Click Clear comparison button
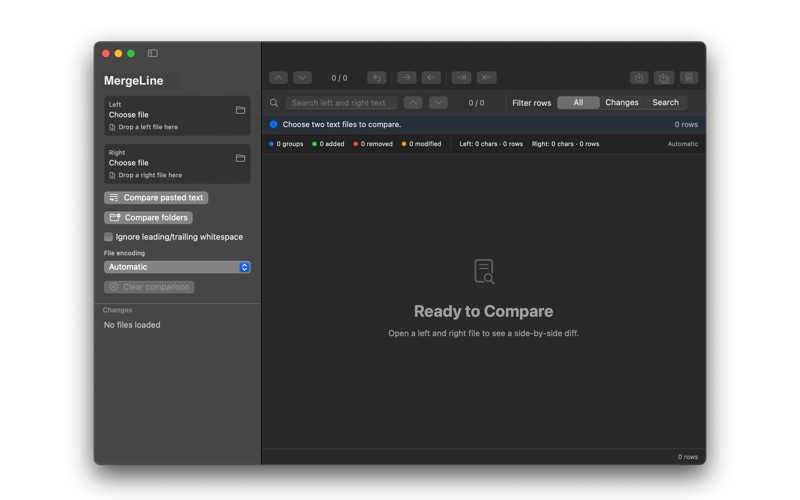This screenshot has height=500, width=800. (x=149, y=287)
